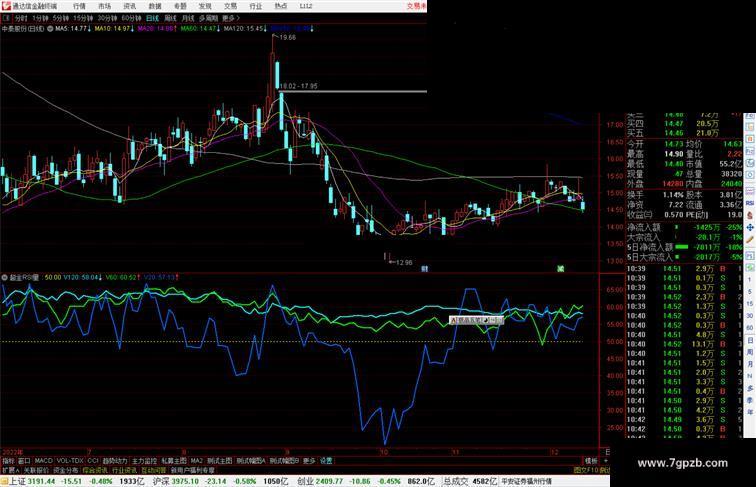
Task: Click the 12.96 low price marker
Action: point(404,263)
